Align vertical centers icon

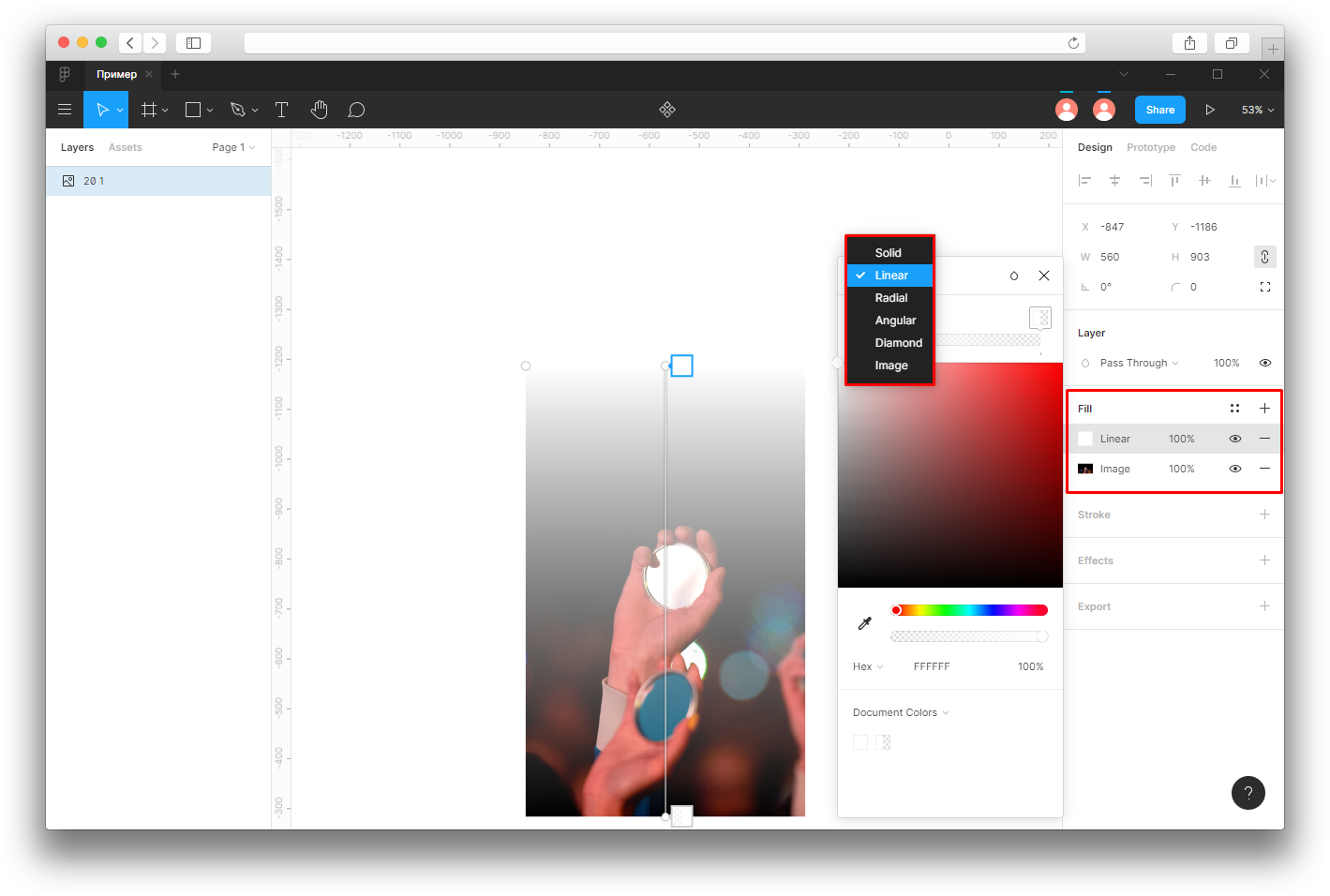[x=1204, y=181]
